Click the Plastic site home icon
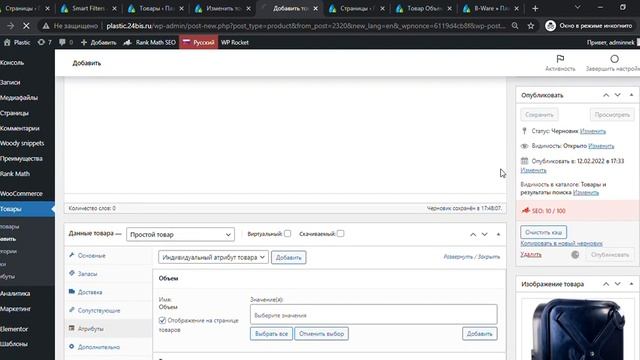This screenshot has height=360, width=640. tap(7, 42)
